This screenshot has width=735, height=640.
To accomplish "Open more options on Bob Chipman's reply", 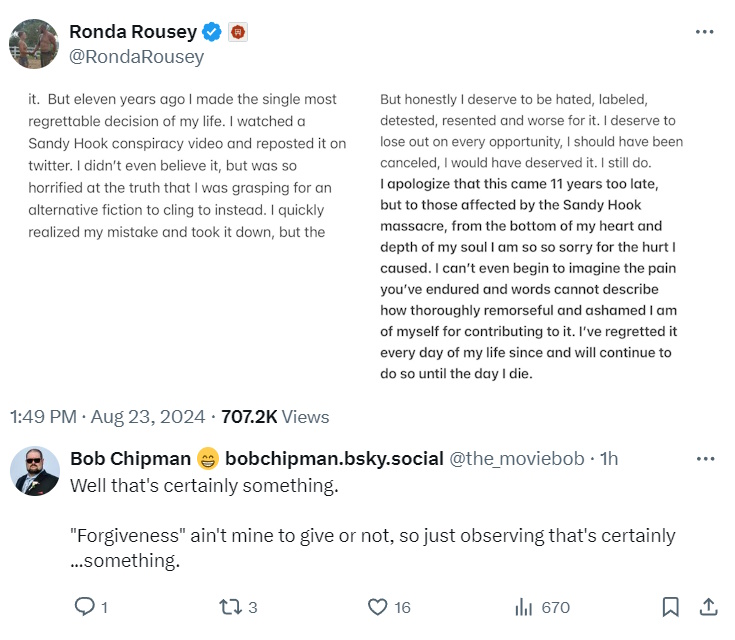I will point(705,459).
